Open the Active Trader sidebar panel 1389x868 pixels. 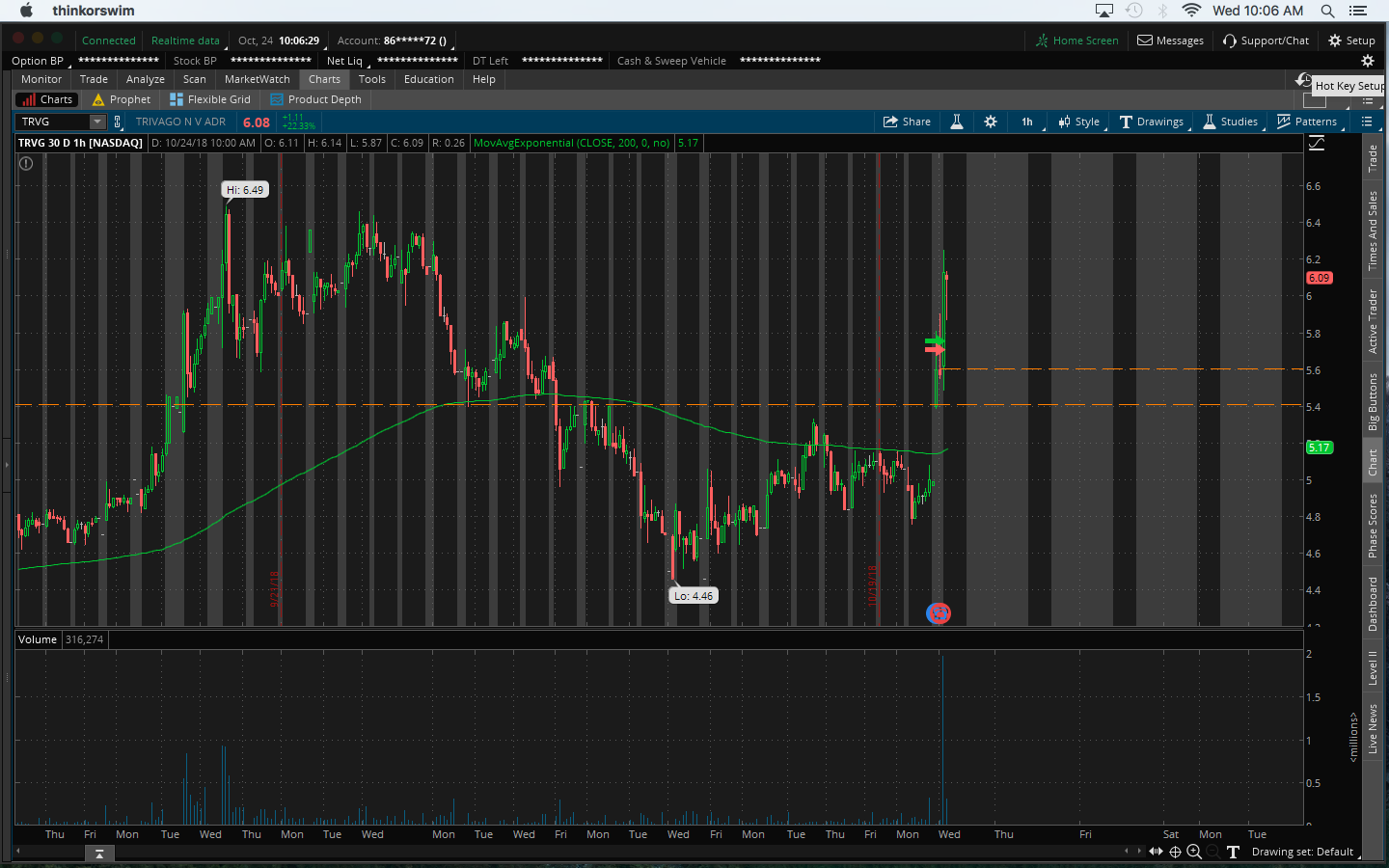(1373, 321)
